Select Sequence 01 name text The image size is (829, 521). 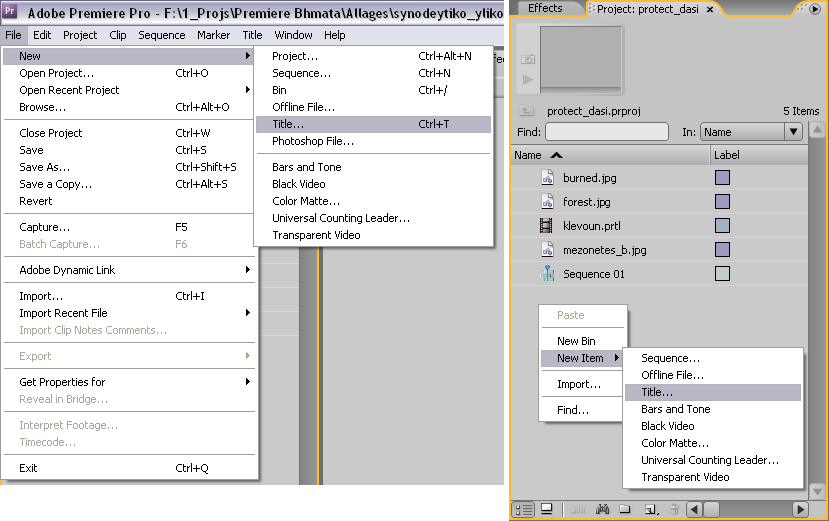tap(594, 274)
